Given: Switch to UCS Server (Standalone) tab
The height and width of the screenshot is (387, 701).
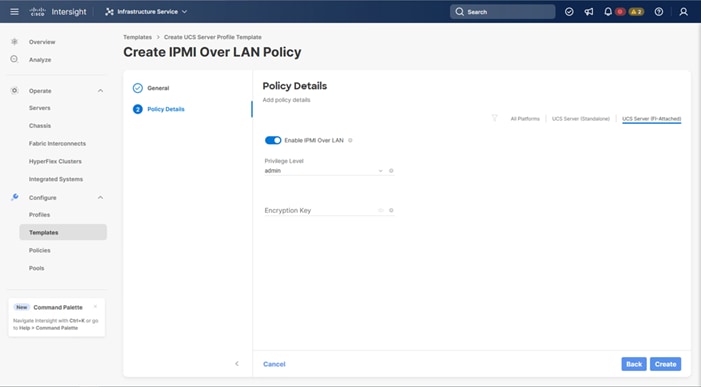Looking at the screenshot, I should [581, 119].
